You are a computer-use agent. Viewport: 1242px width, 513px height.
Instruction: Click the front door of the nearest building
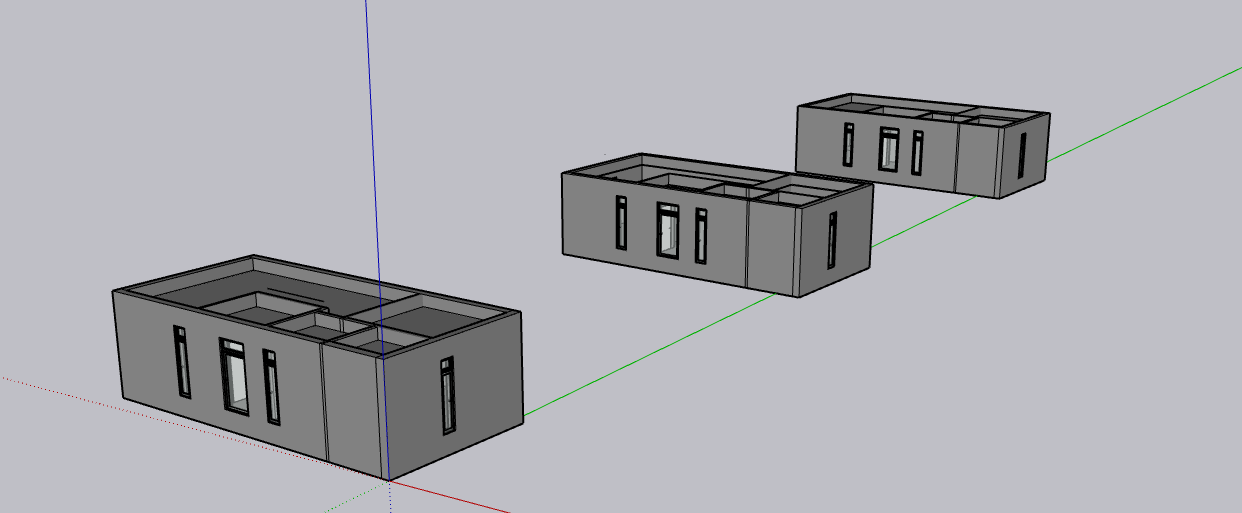[x=235, y=377]
